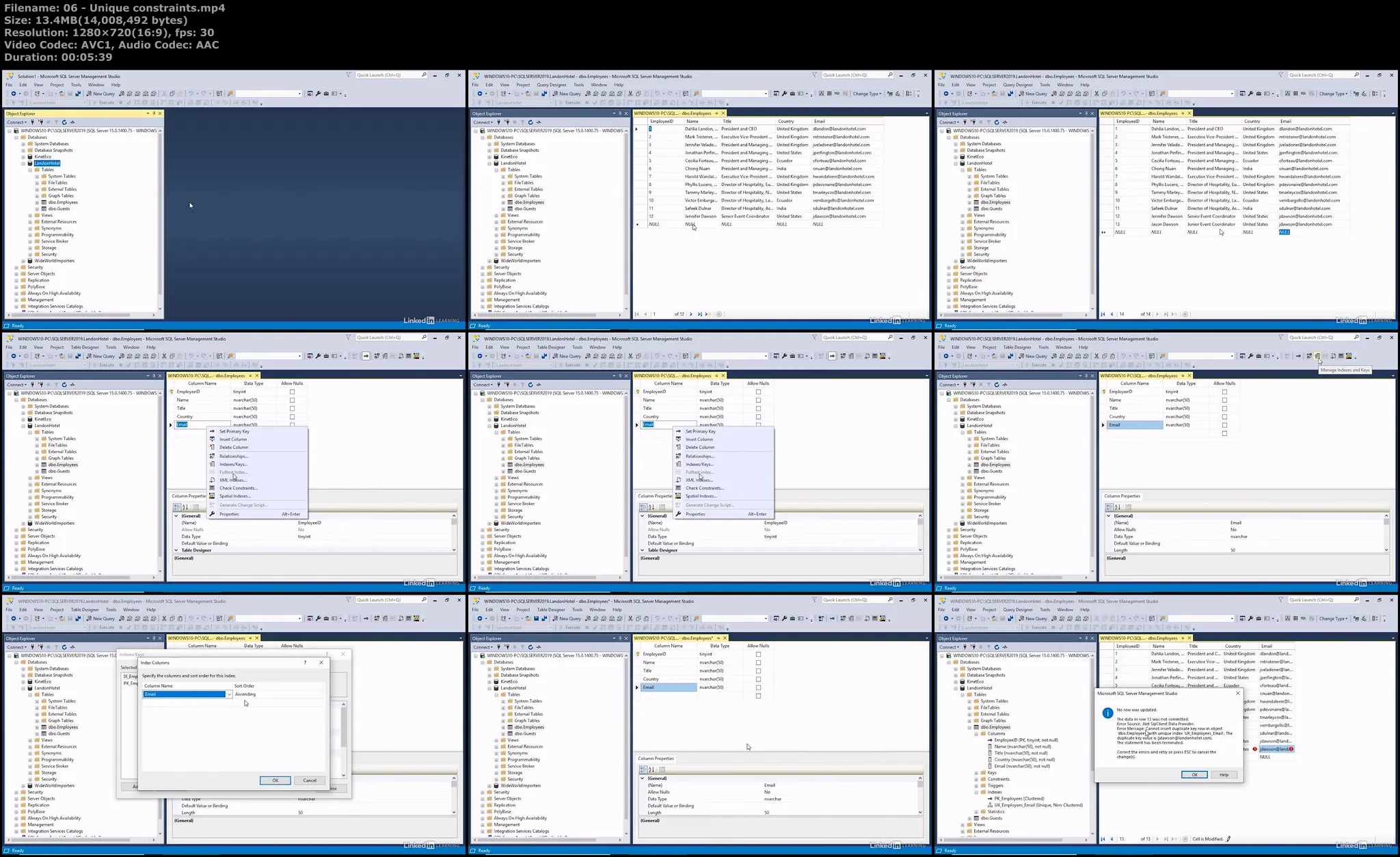The width and height of the screenshot is (1400, 857).
Task: Click red error icon on highlighted jdawson@land cell
Action: coord(1291,749)
